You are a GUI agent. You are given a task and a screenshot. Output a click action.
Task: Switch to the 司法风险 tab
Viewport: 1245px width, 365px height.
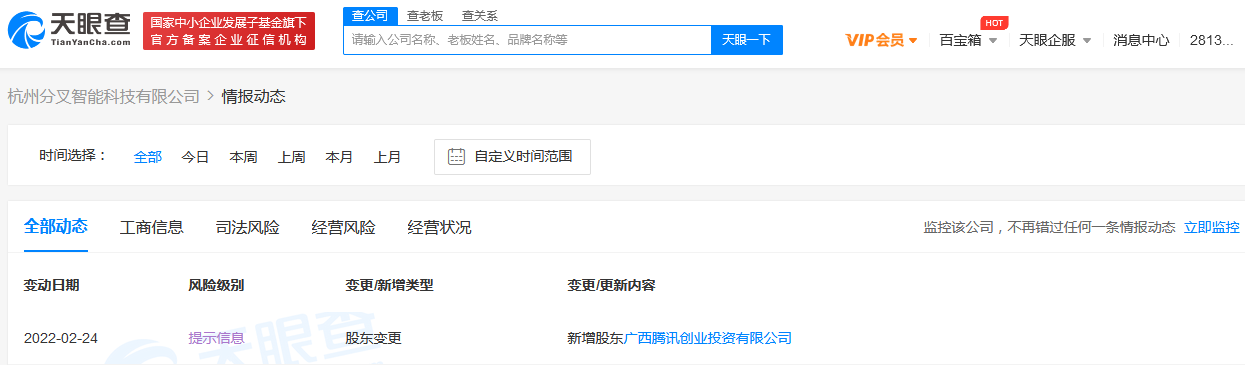point(247,227)
